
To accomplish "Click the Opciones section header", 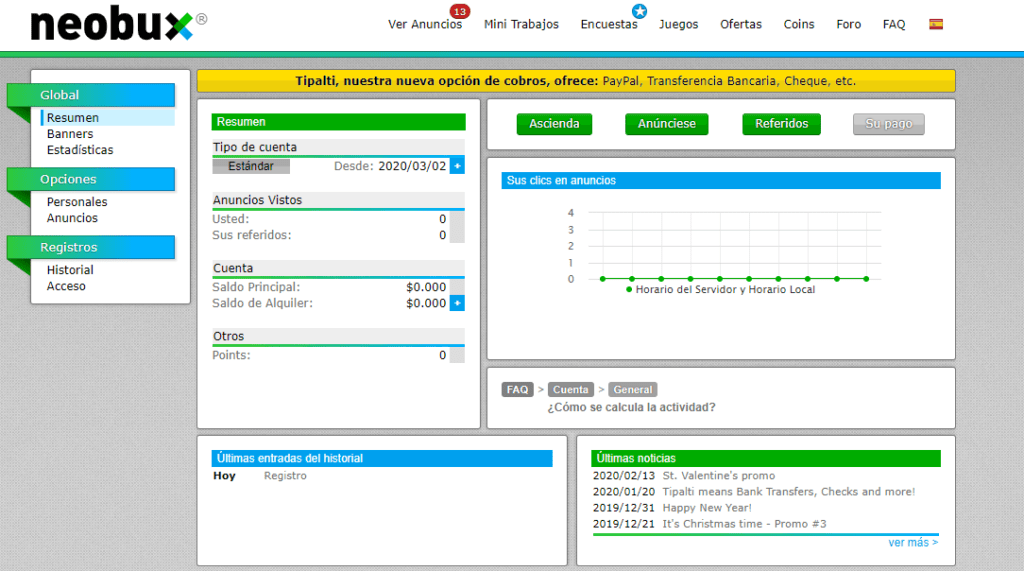I will (x=91, y=179).
